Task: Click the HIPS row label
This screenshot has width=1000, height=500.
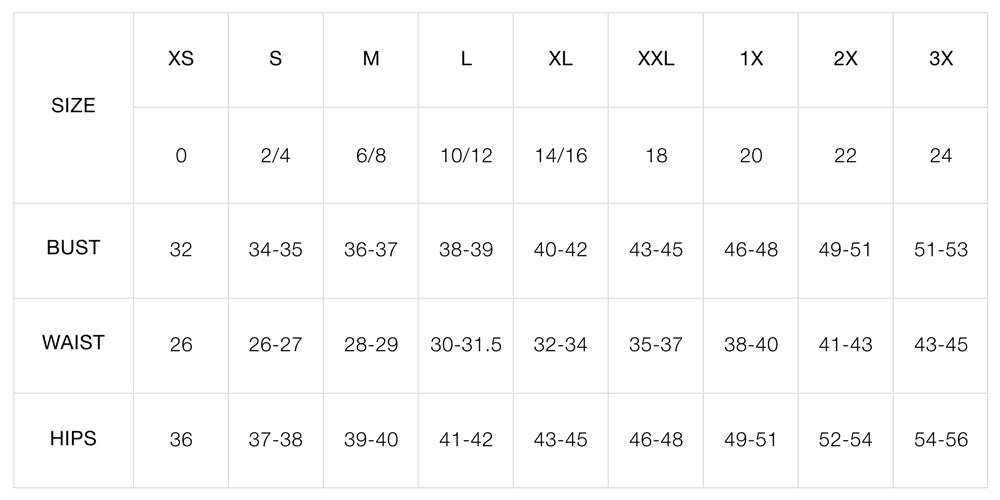Action: tap(73, 439)
